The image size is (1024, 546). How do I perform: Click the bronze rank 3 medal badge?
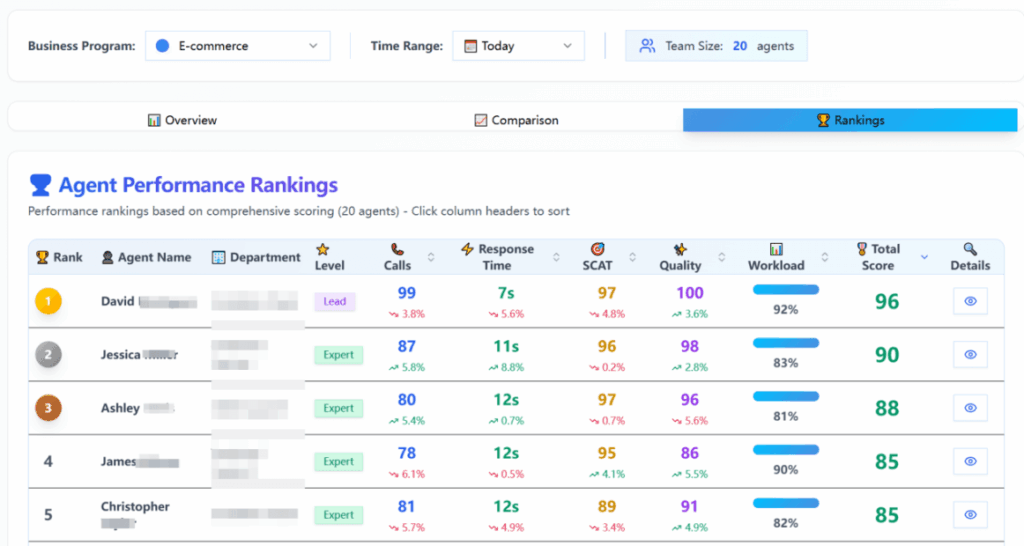tap(48, 408)
